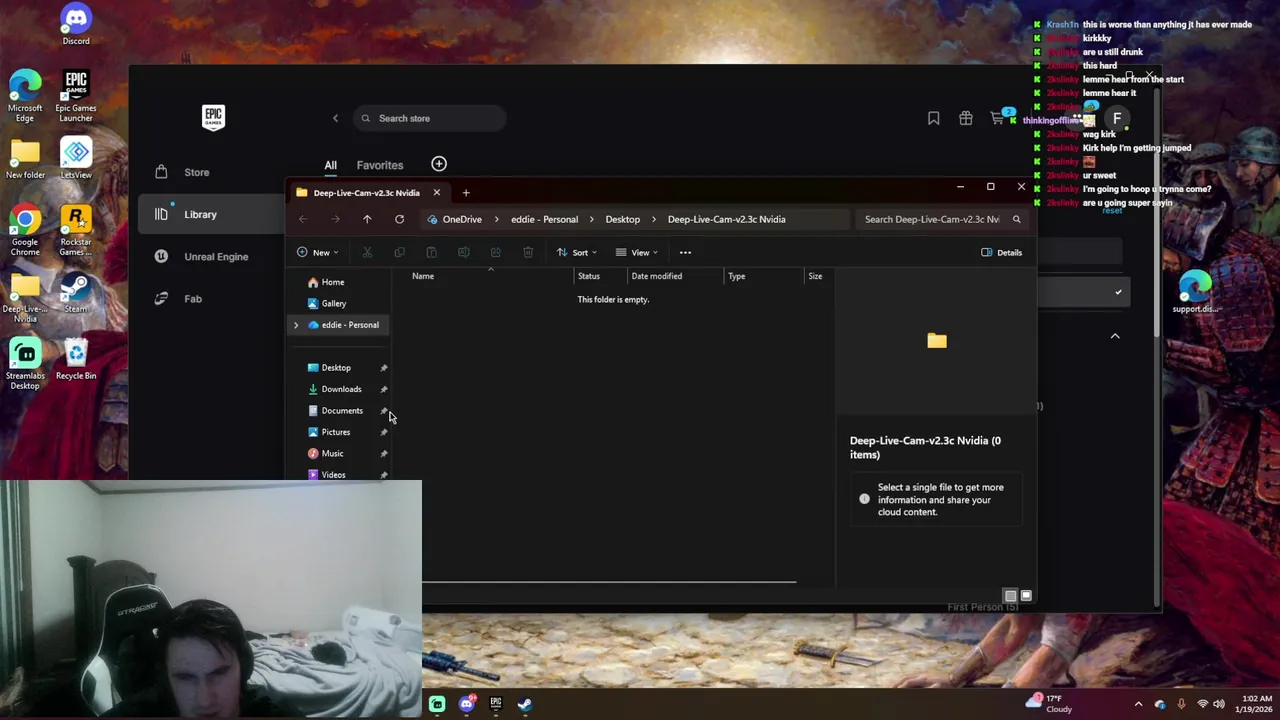The width and height of the screenshot is (1280, 720).
Task: Close the Deep-Live-Cam Explorer tab
Action: coord(436,192)
